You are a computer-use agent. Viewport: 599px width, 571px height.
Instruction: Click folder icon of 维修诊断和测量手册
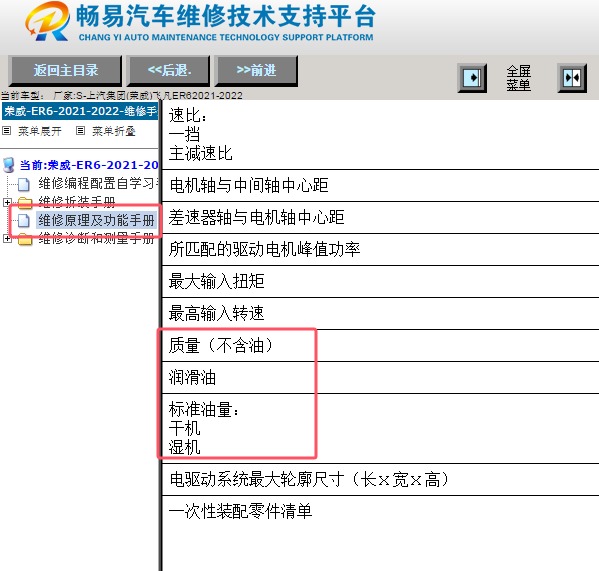[25, 239]
